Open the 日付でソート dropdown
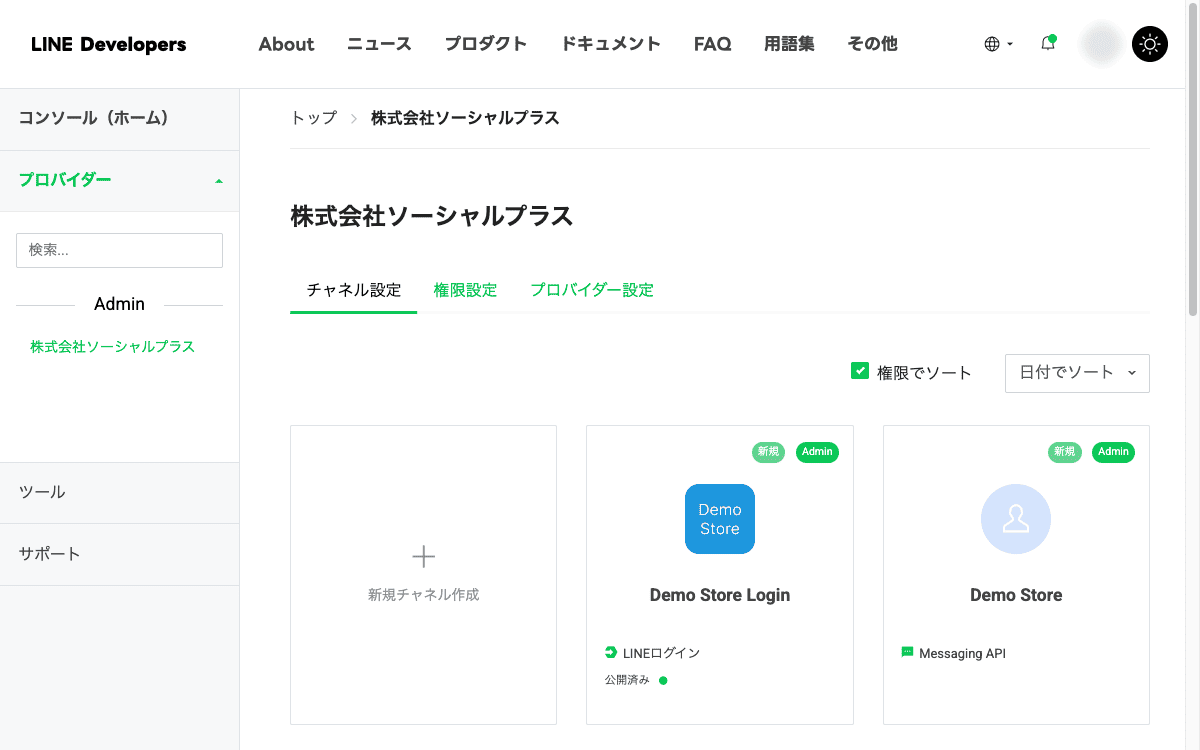This screenshot has height=750, width=1200. (1077, 373)
